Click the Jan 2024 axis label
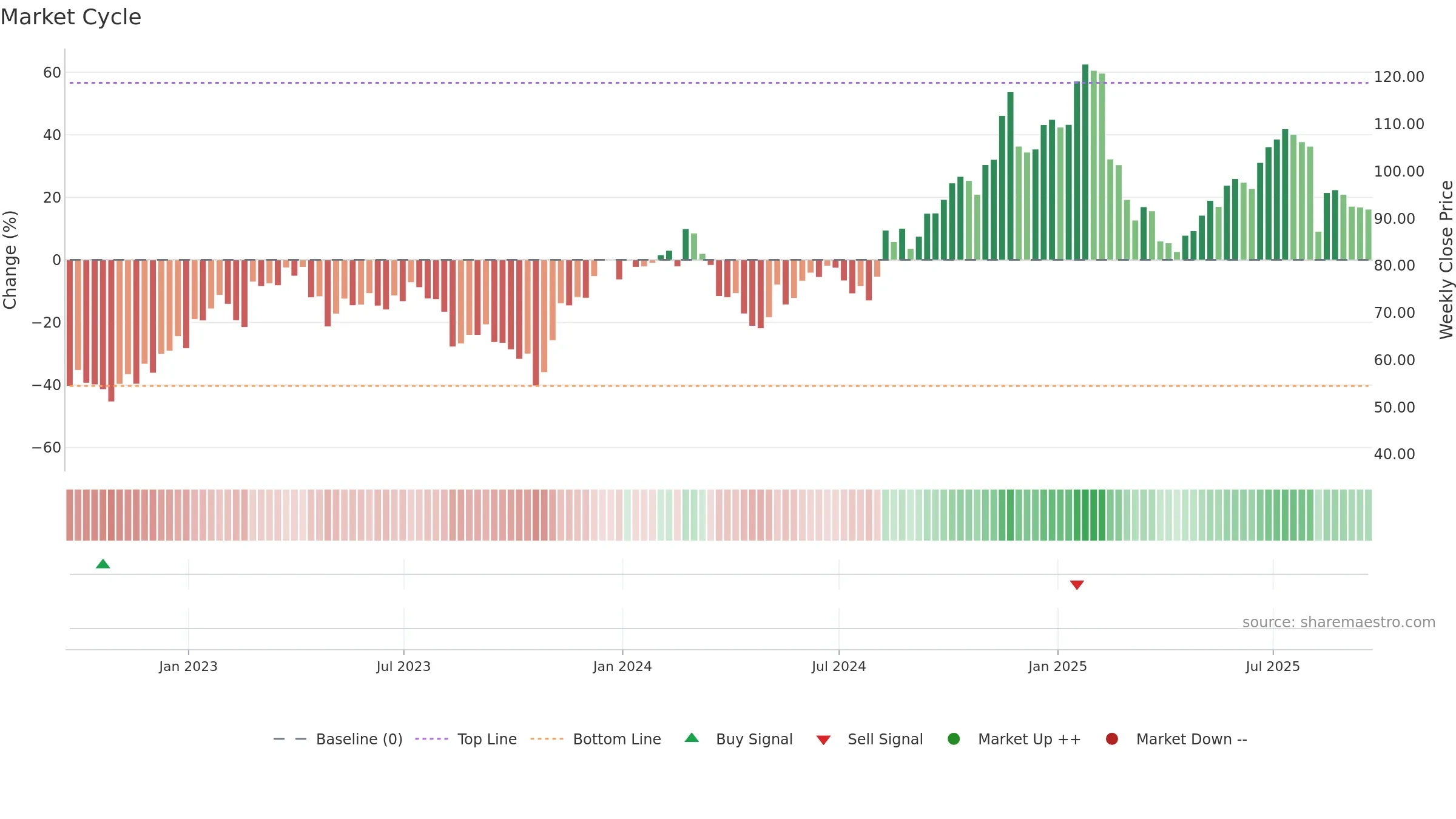The height and width of the screenshot is (819, 1456). pyautogui.click(x=622, y=666)
